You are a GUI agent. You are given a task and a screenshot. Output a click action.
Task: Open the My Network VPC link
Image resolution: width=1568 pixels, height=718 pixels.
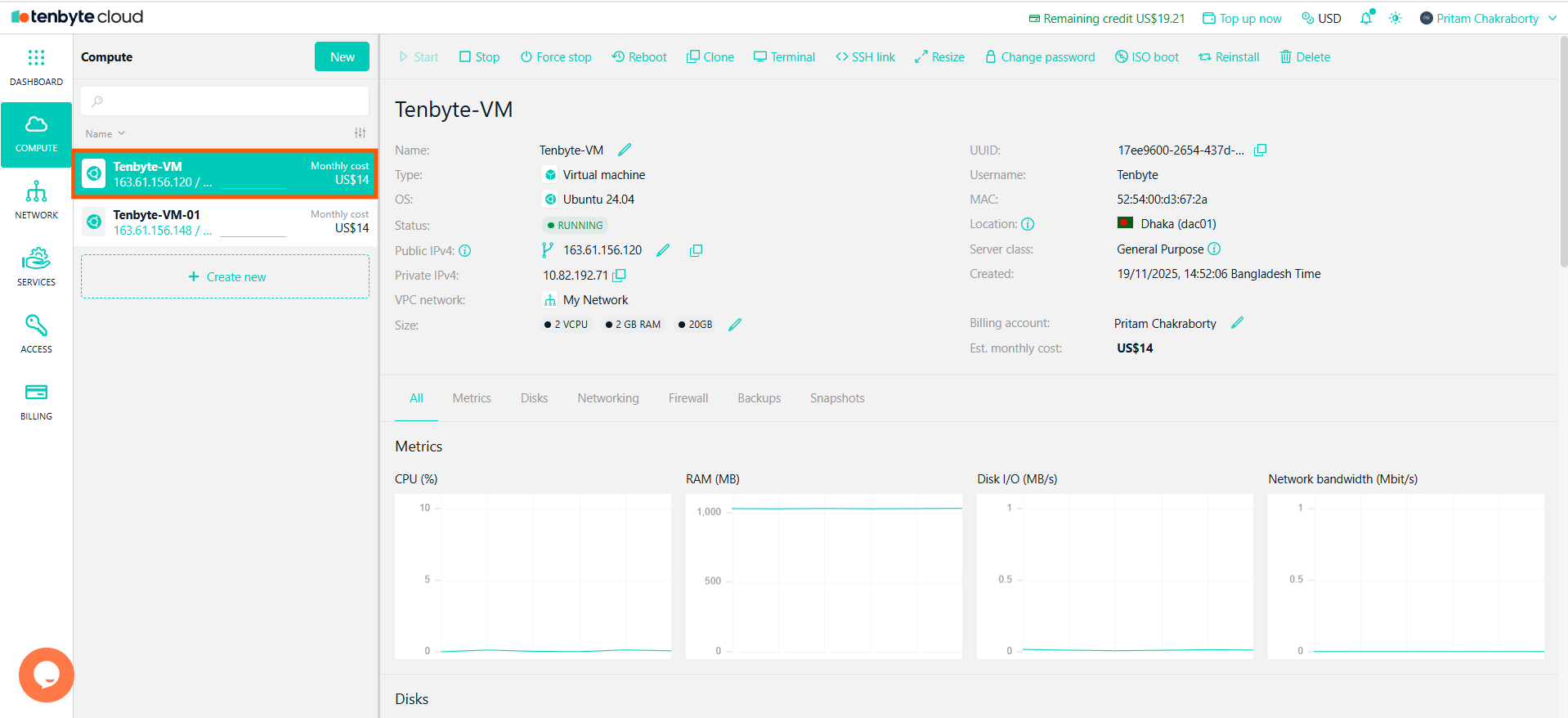(x=595, y=300)
